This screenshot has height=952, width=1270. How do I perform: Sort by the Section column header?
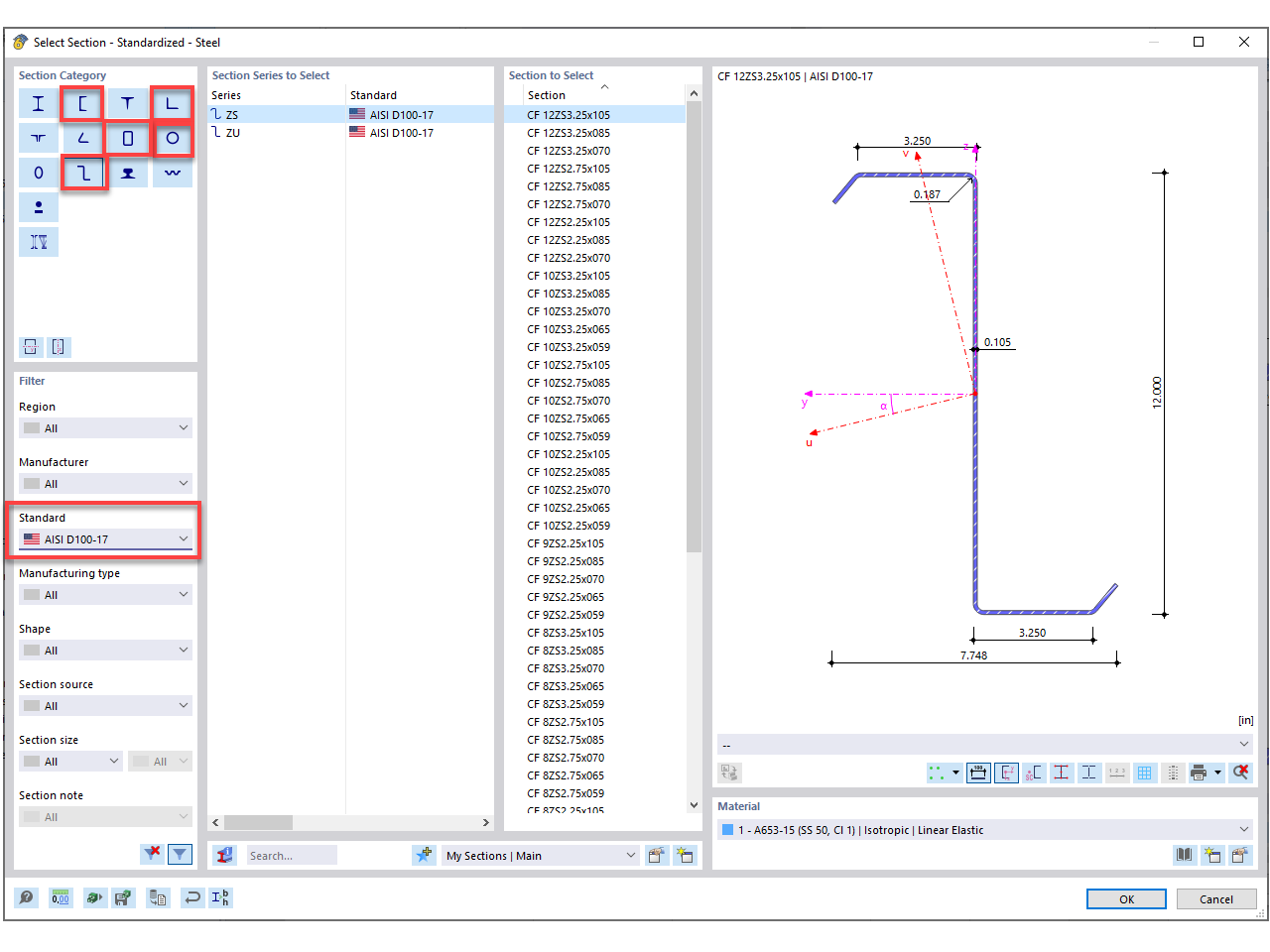603,95
